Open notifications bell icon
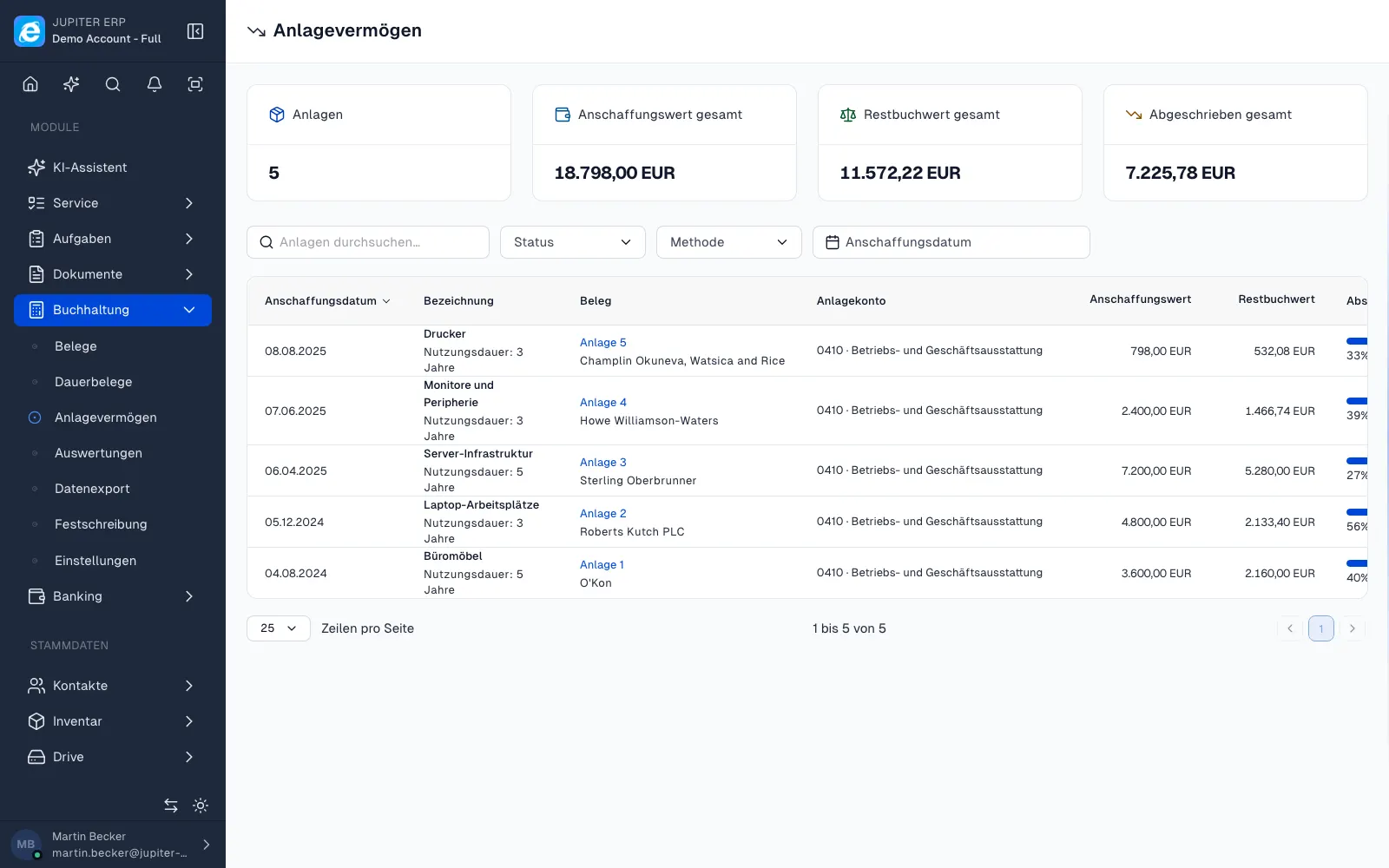Viewport: 1389px width, 868px height. point(155,84)
